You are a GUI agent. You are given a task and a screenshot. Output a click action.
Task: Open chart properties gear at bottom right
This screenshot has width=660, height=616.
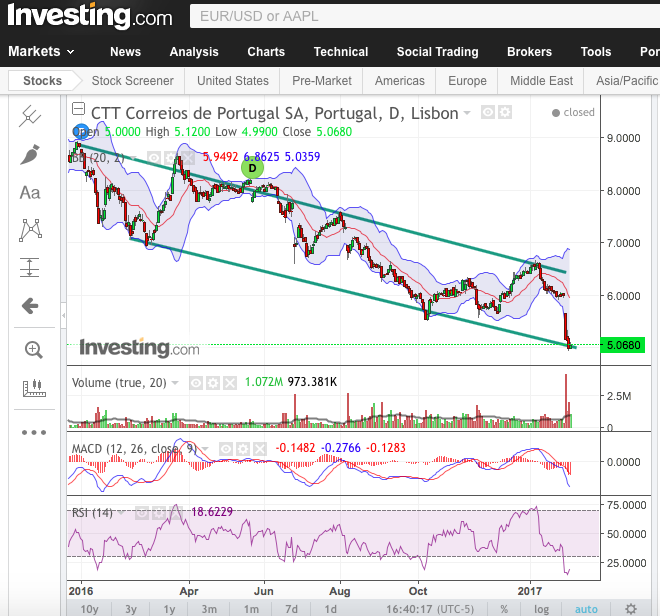[x=631, y=609]
